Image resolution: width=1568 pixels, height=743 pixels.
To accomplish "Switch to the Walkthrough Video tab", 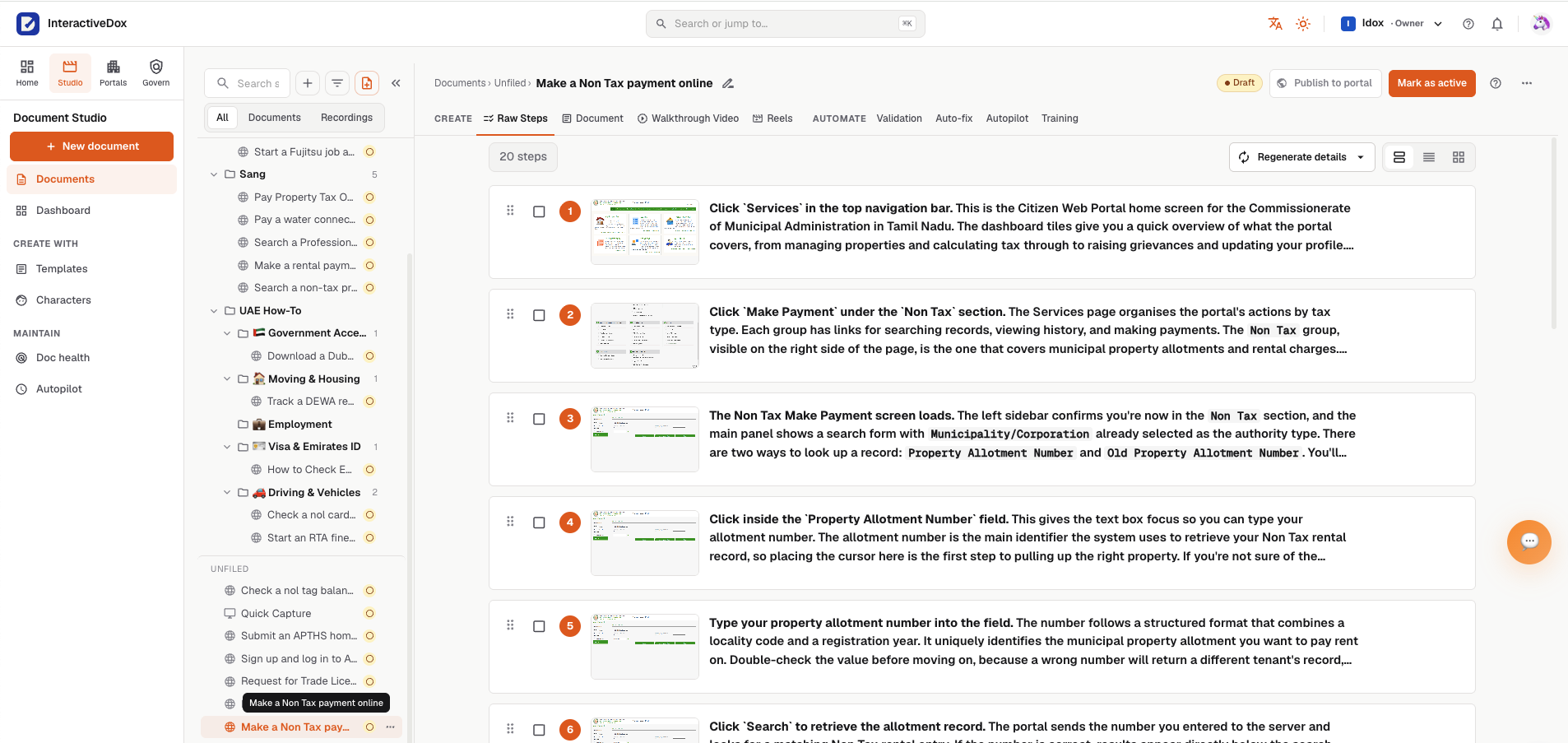I will 688,118.
